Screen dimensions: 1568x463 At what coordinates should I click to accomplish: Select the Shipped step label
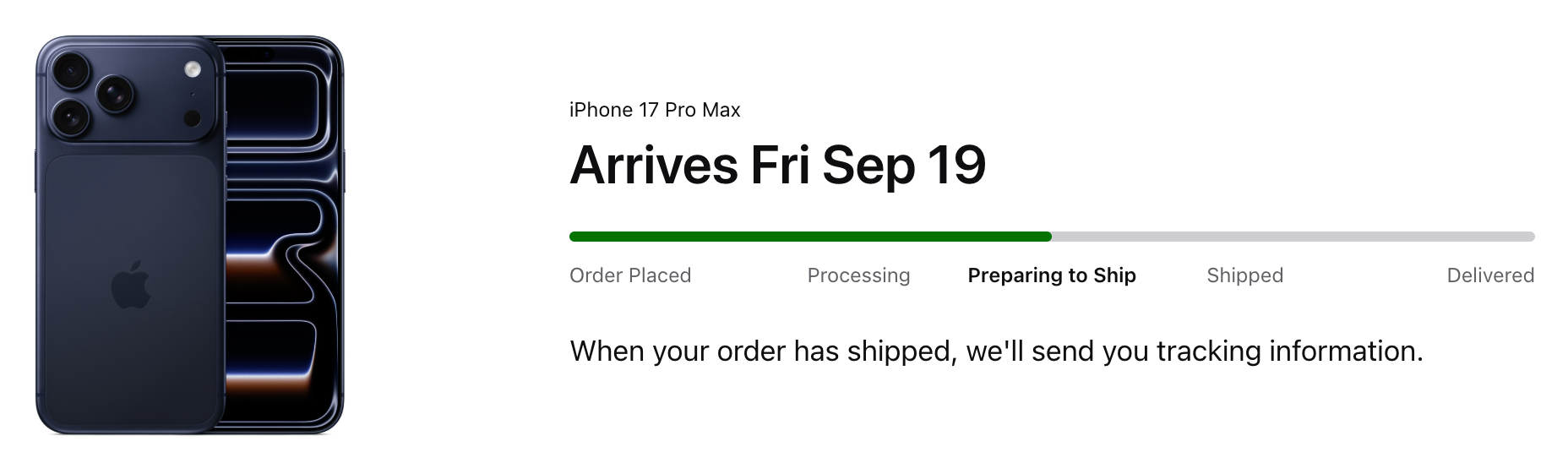coord(1244,275)
